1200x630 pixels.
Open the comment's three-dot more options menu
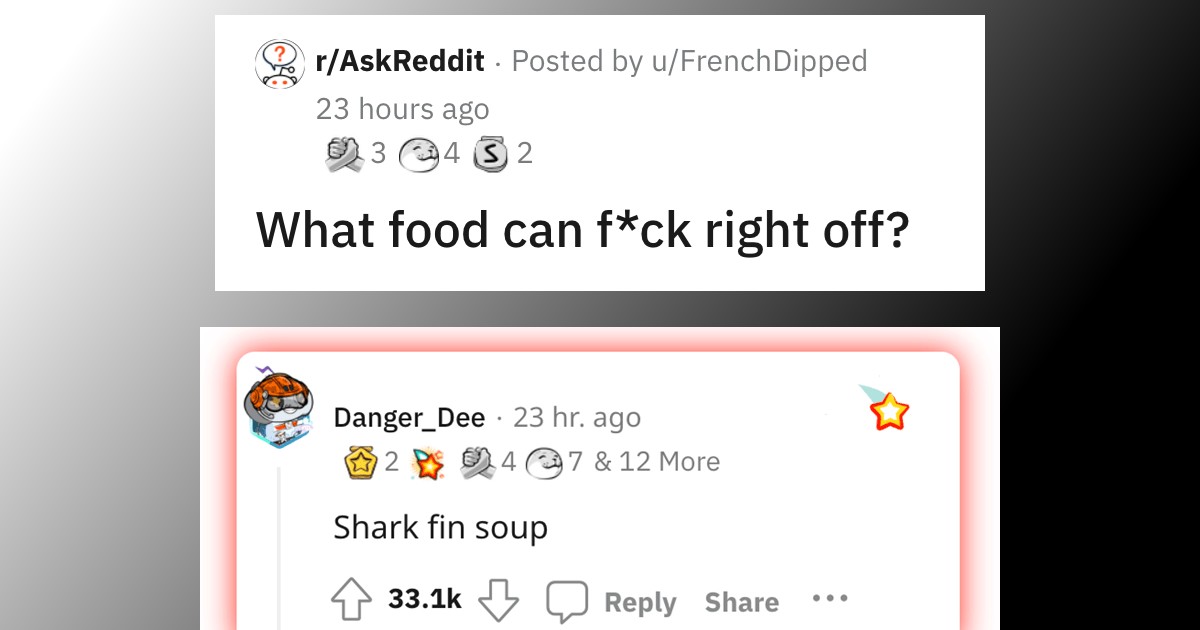pyautogui.click(x=830, y=598)
